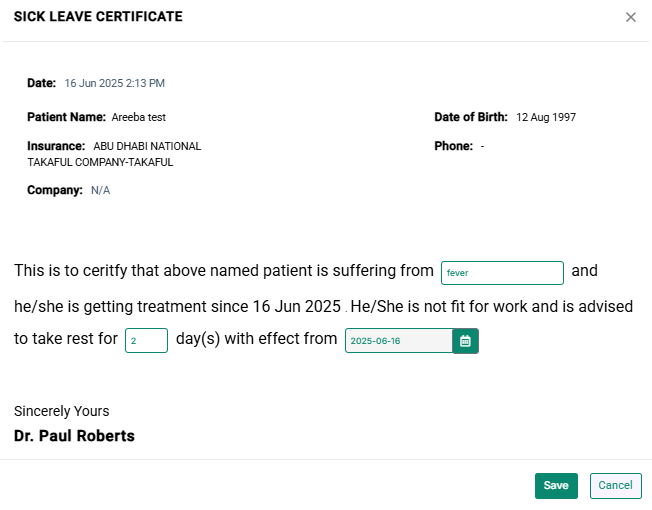Cancel the sick leave certificate
This screenshot has height=510, width=652.
click(615, 485)
